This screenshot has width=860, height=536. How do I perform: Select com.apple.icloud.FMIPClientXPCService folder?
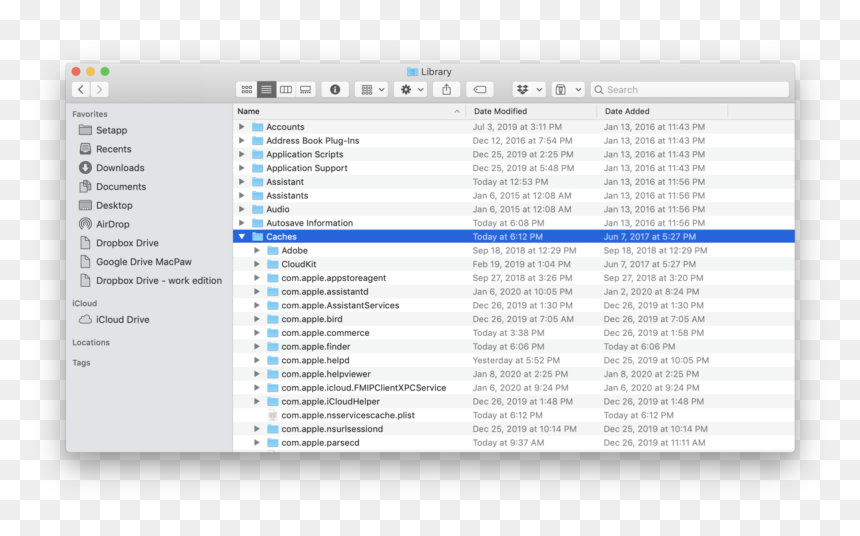pos(514,387)
